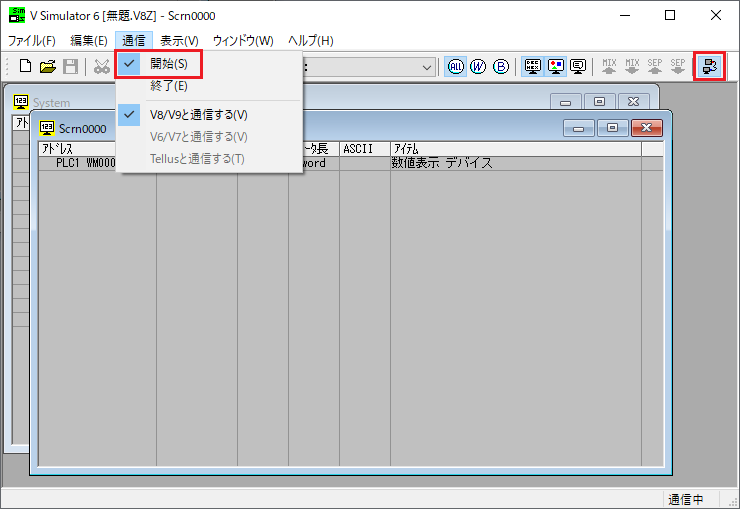740x509 pixels.
Task: Select 終了(E) to end communication
Action: click(168, 87)
